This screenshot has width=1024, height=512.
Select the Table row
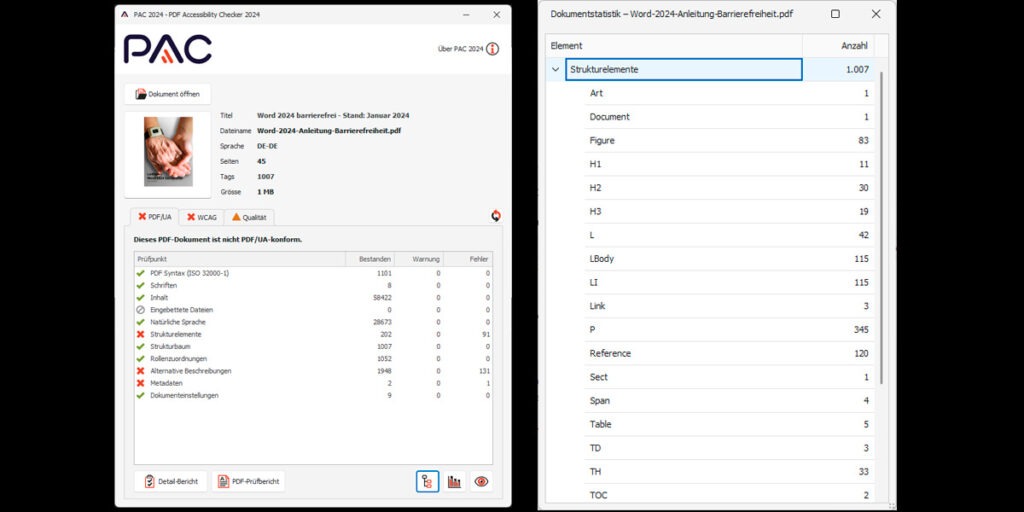729,424
